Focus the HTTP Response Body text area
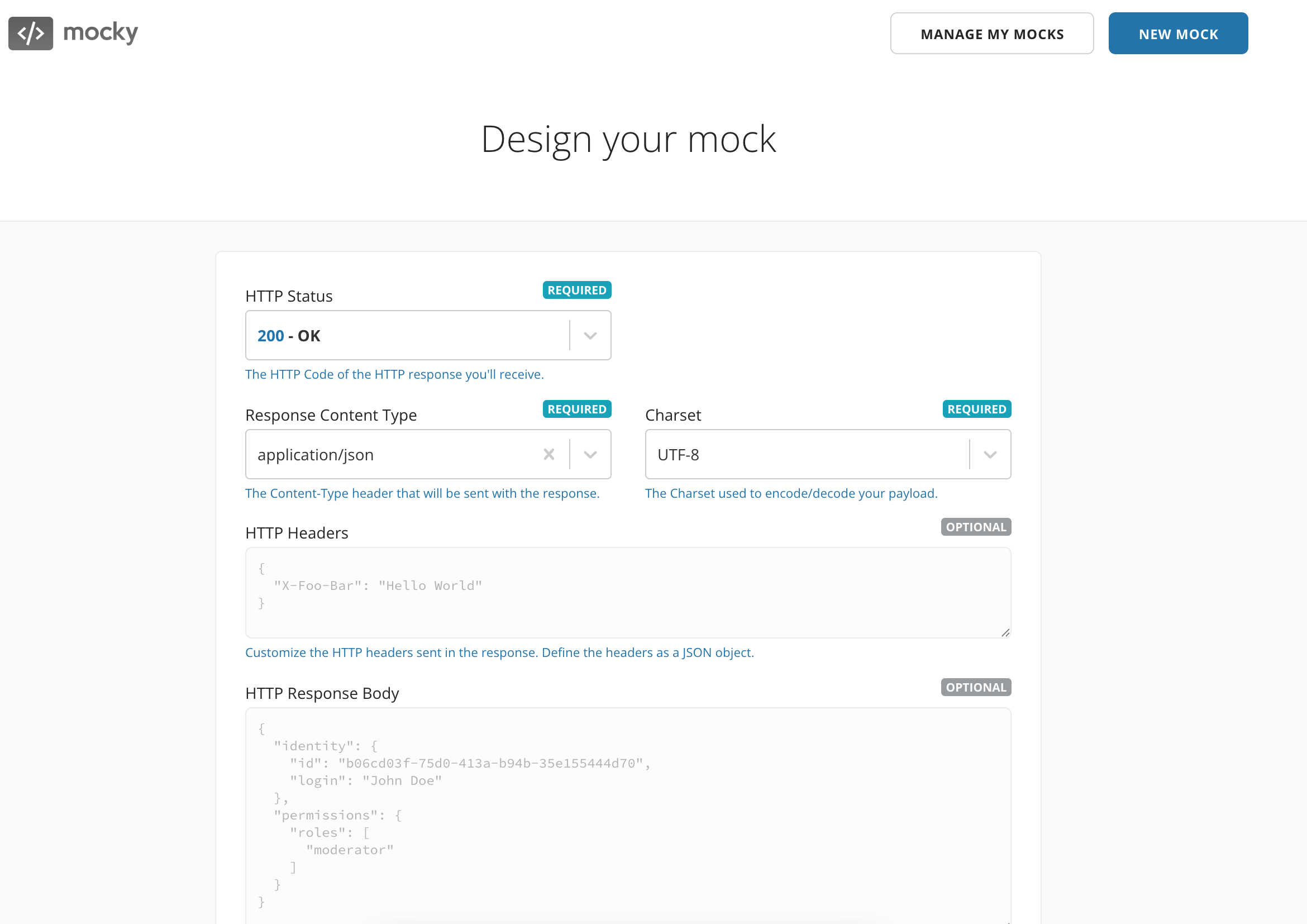The width and height of the screenshot is (1307, 924). click(628, 816)
